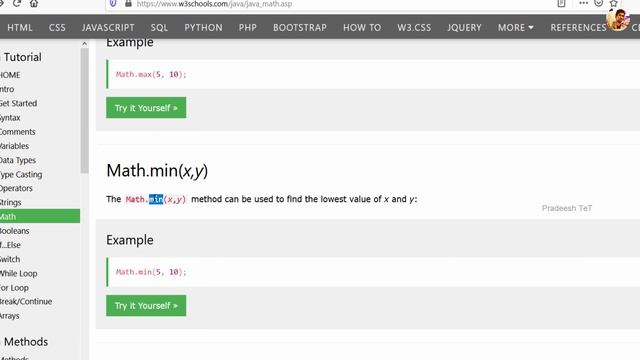
Task: Open the PHP tutorial tab
Action: pos(248,27)
